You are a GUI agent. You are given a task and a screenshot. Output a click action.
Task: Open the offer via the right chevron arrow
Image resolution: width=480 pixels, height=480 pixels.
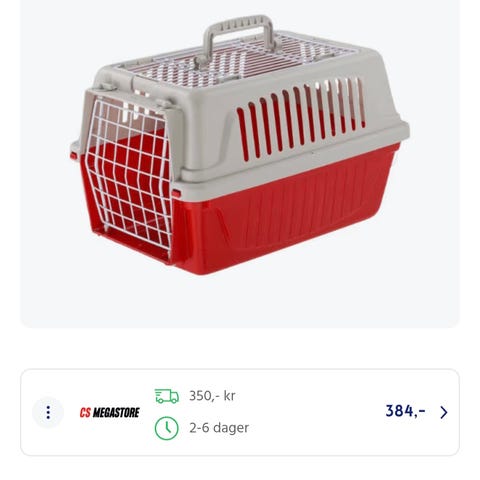[444, 412]
